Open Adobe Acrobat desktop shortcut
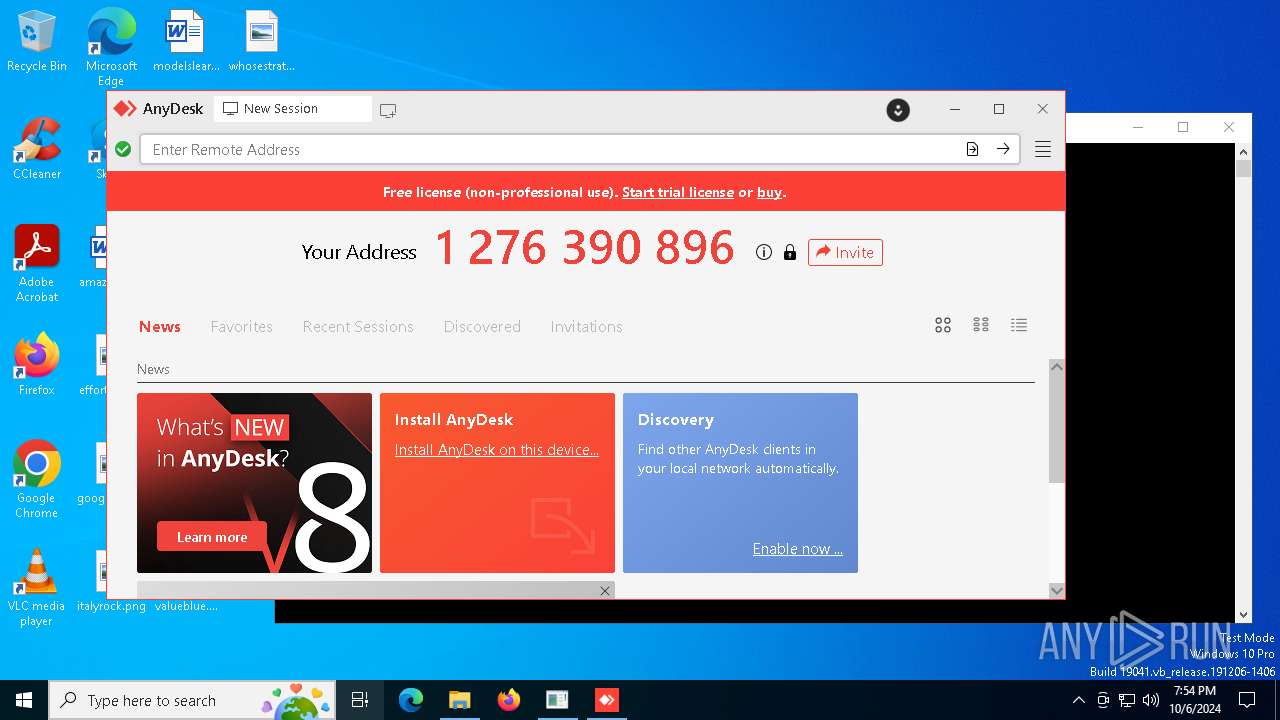 tap(37, 263)
